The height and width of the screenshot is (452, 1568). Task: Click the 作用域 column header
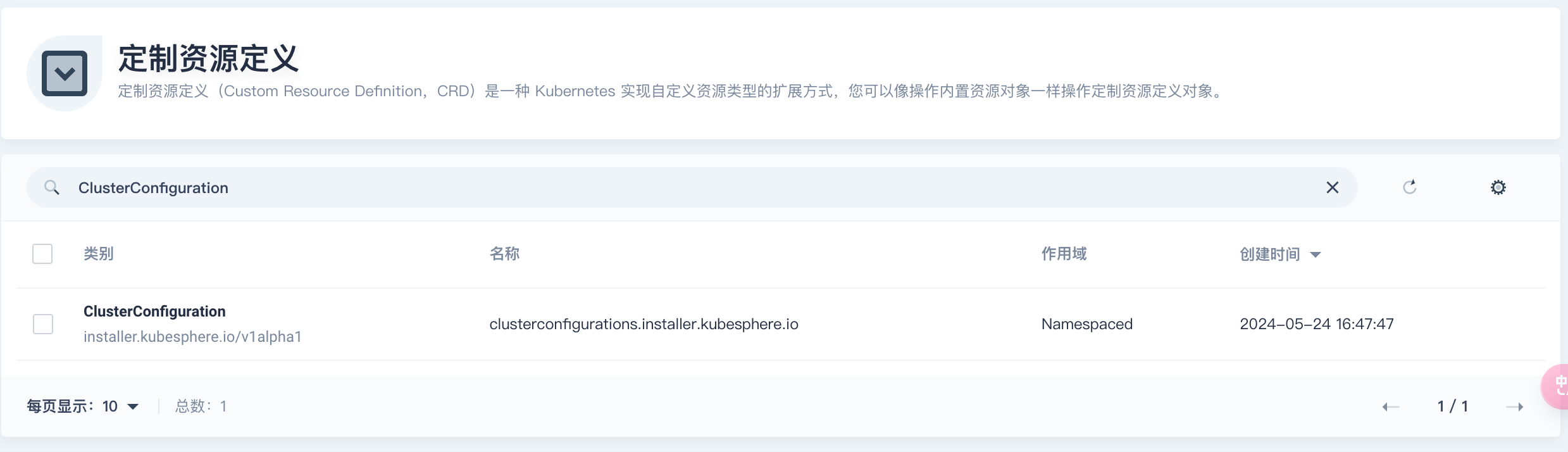(1064, 254)
